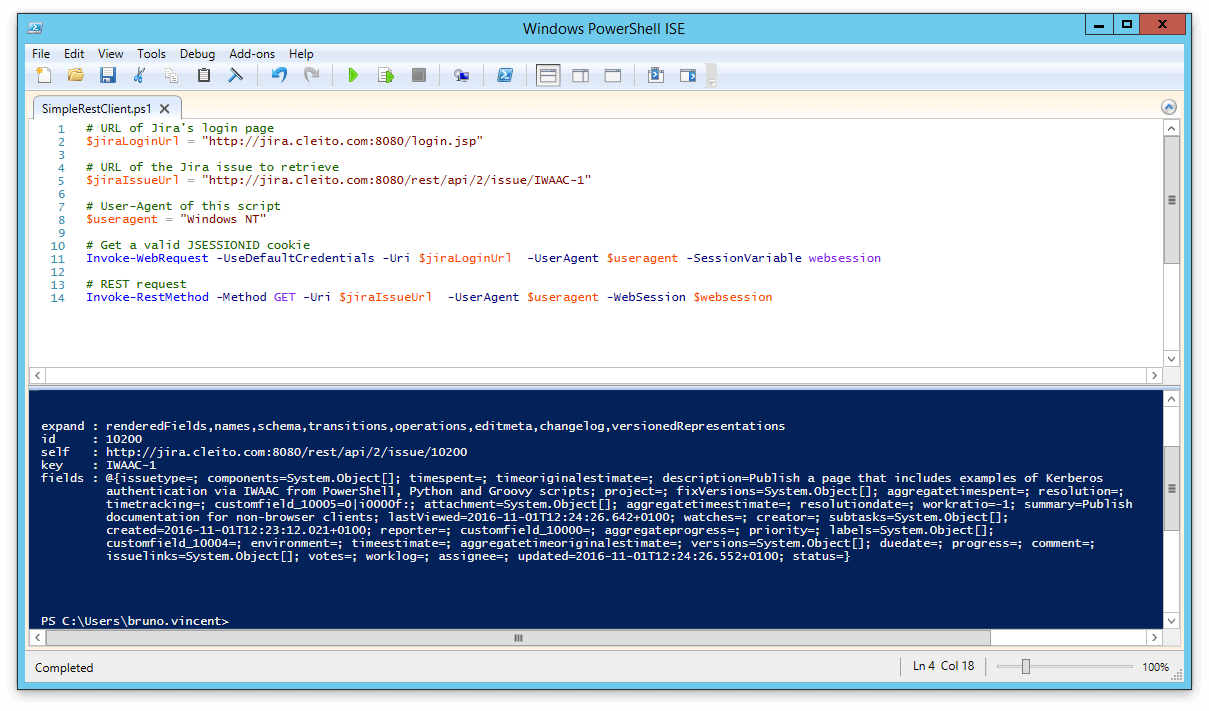The image size is (1209, 711).
Task: Click the "Windows NT" string on line 8
Action: (222, 219)
